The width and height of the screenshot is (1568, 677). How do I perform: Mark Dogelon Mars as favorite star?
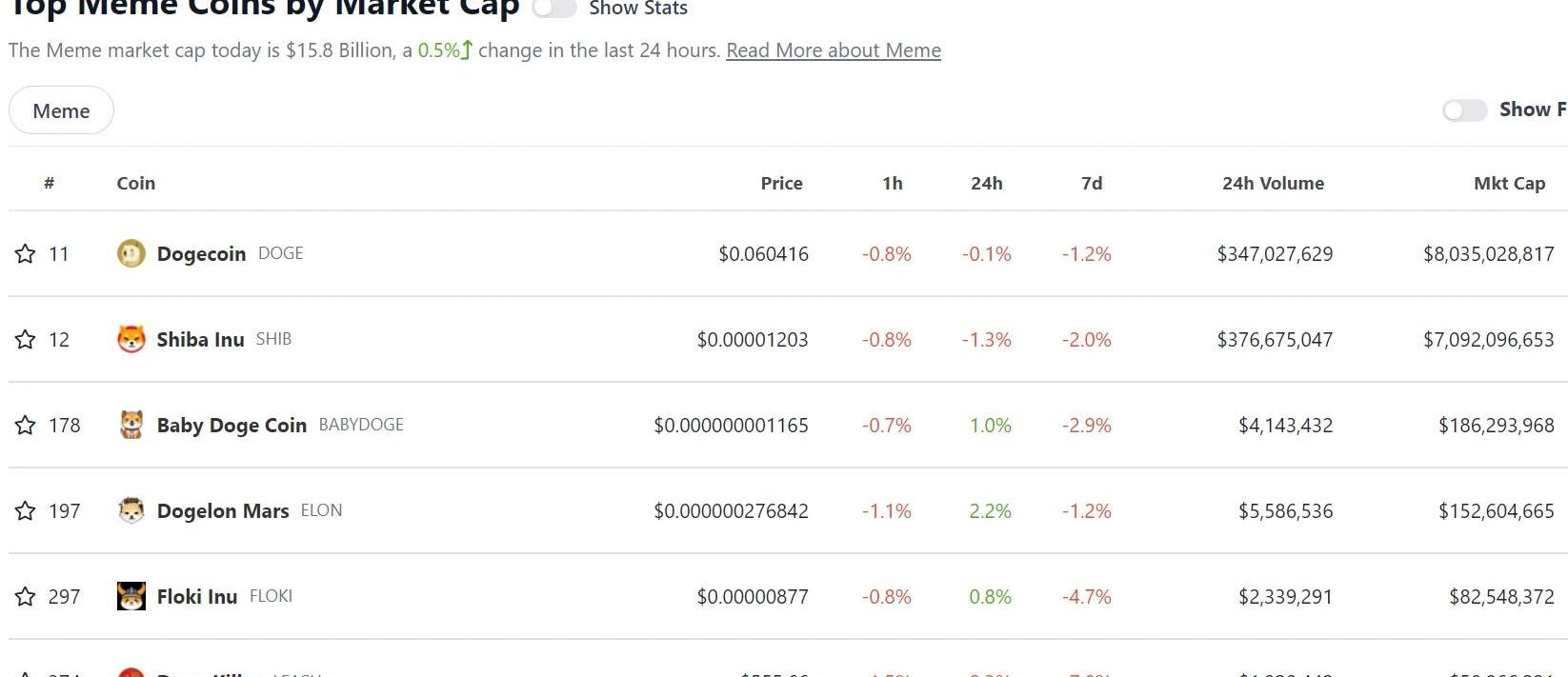[x=25, y=510]
